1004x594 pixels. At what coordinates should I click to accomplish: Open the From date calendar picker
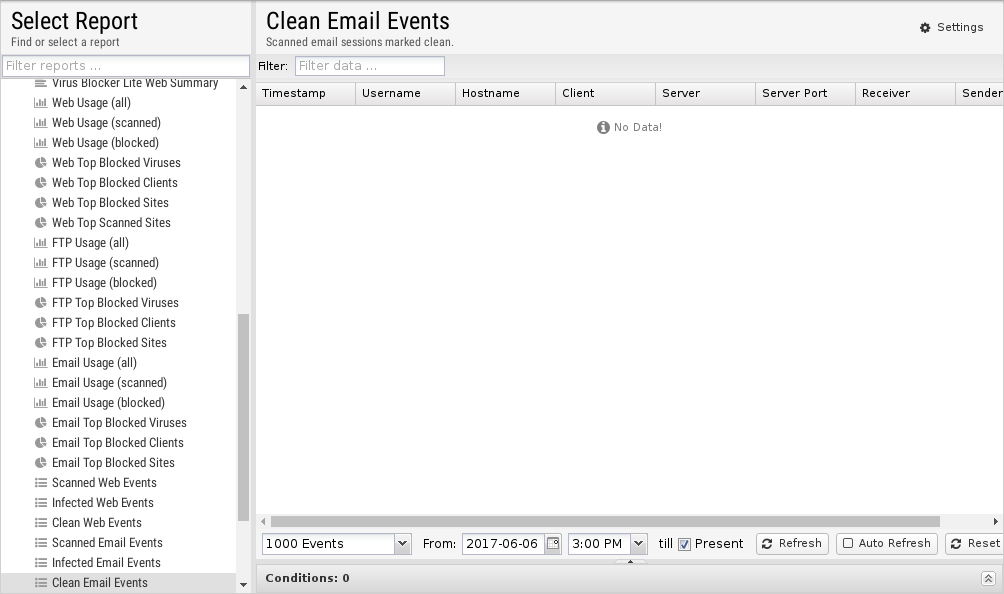point(553,543)
